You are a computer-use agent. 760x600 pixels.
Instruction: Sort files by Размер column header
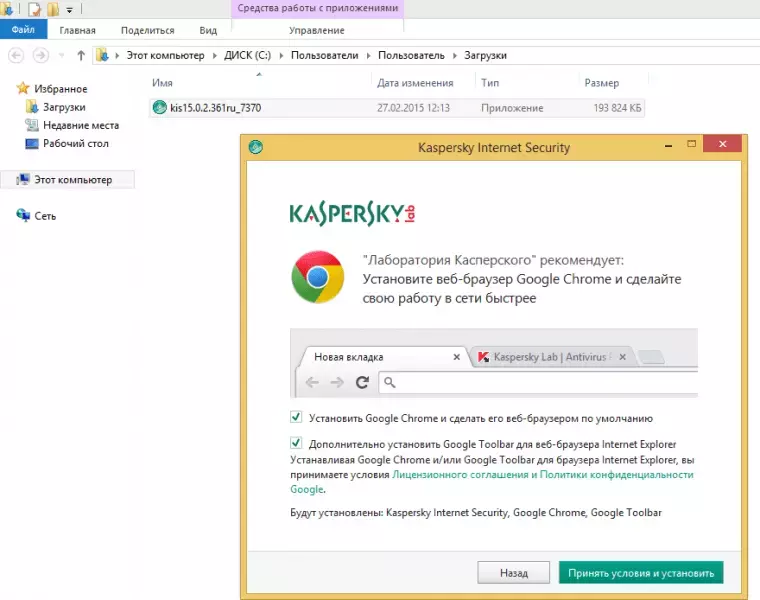tap(602, 83)
